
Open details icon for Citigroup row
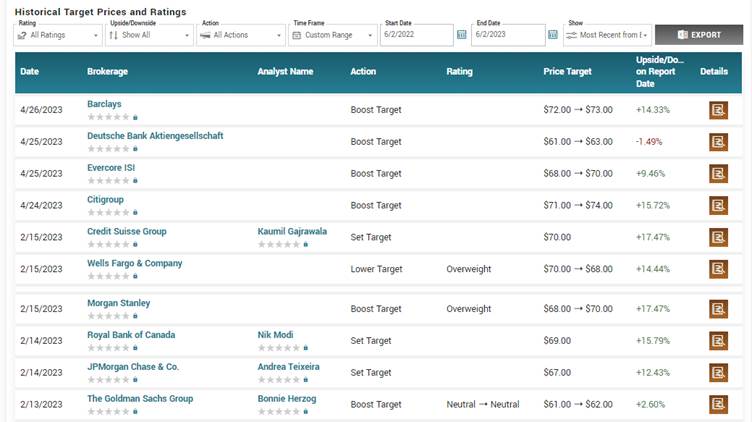coord(718,206)
